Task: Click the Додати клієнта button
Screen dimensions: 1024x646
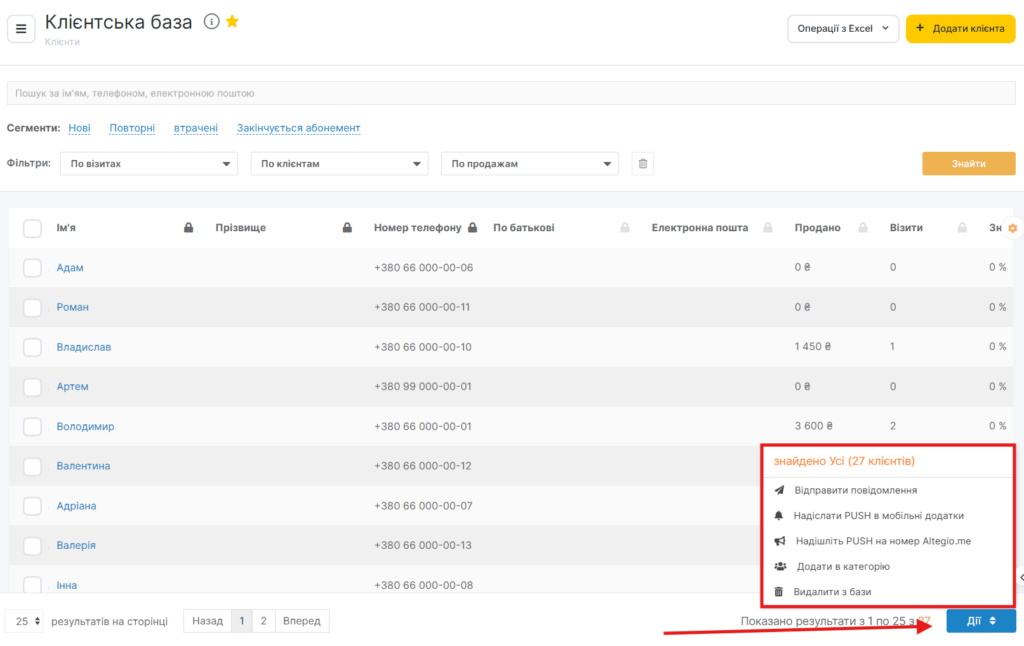Action: click(959, 29)
